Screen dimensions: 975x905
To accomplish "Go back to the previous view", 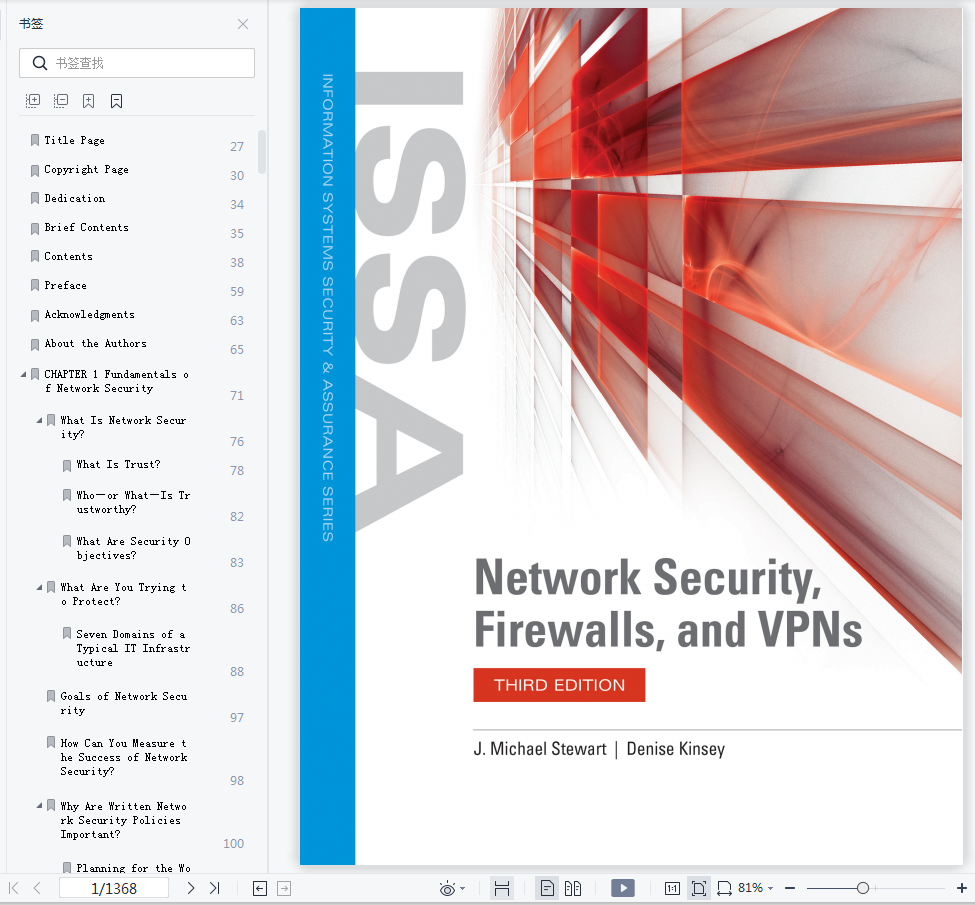I will pos(260,889).
